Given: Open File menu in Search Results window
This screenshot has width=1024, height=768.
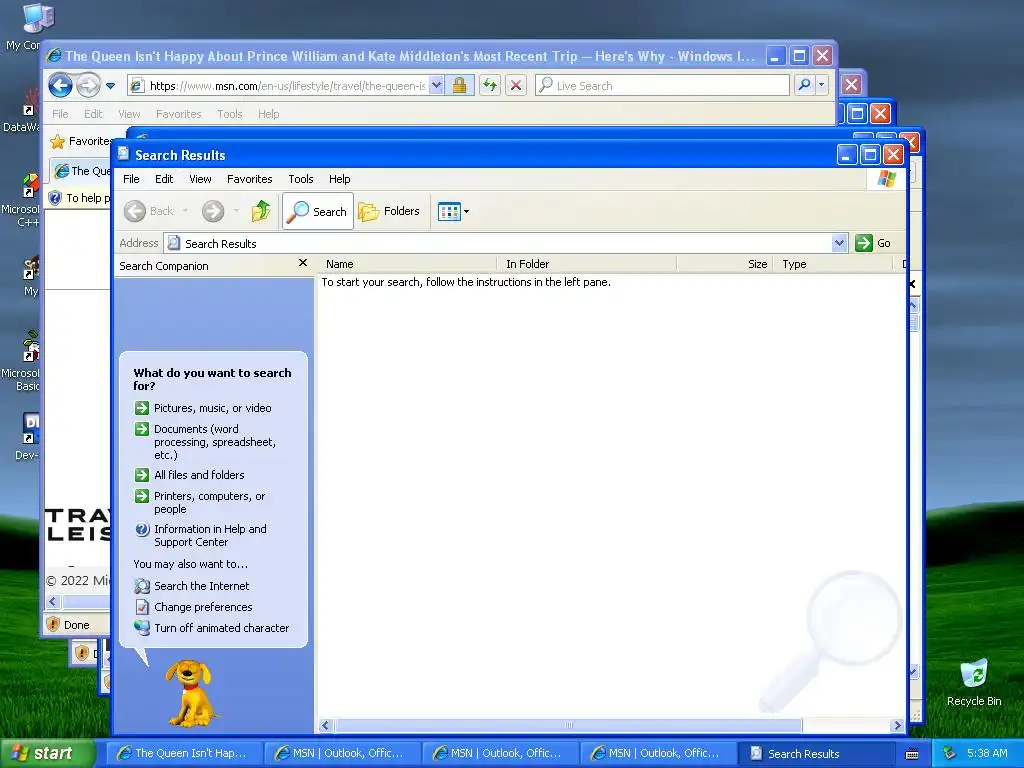Looking at the screenshot, I should (x=131, y=179).
